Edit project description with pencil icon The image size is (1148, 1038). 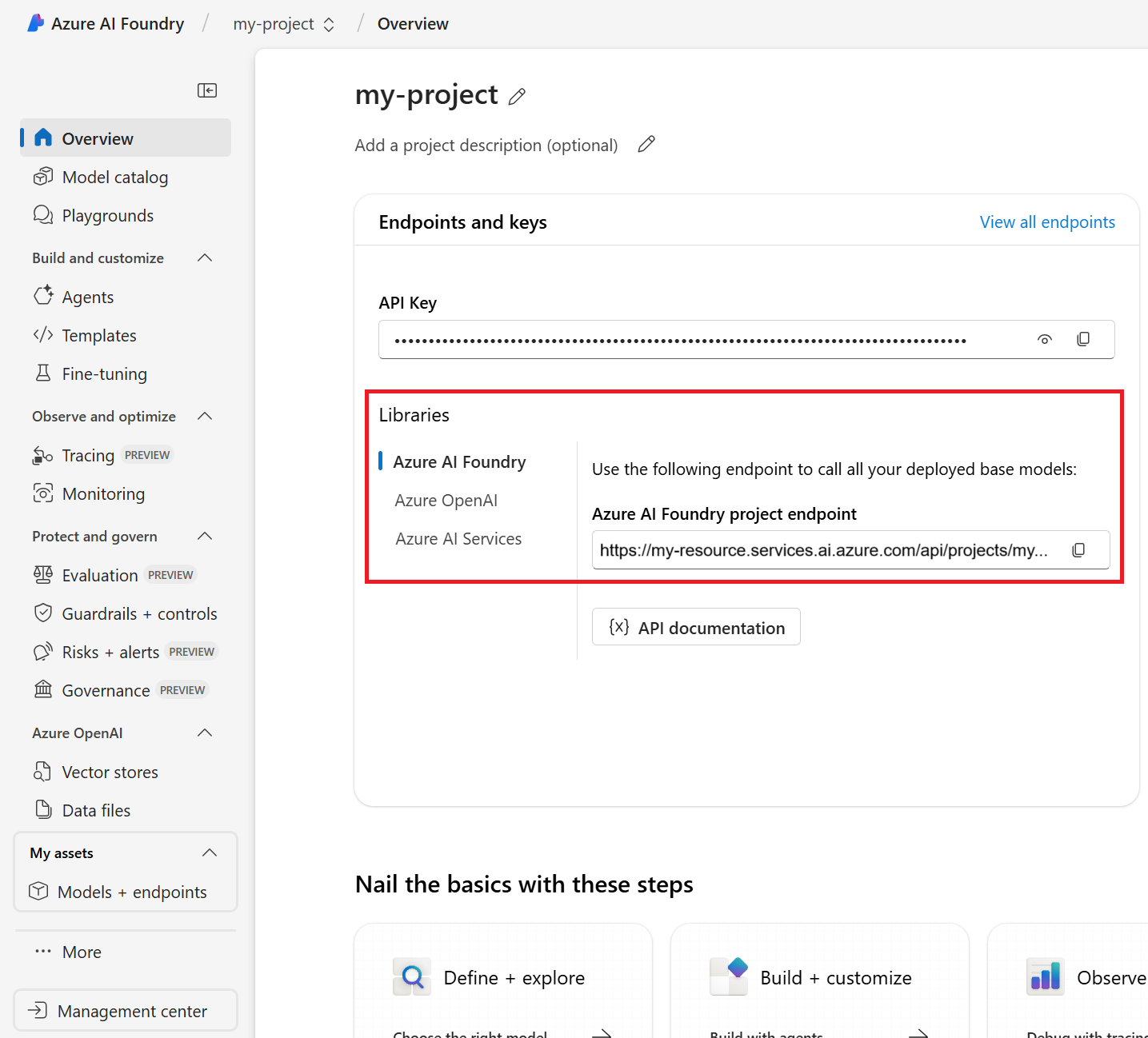(646, 144)
